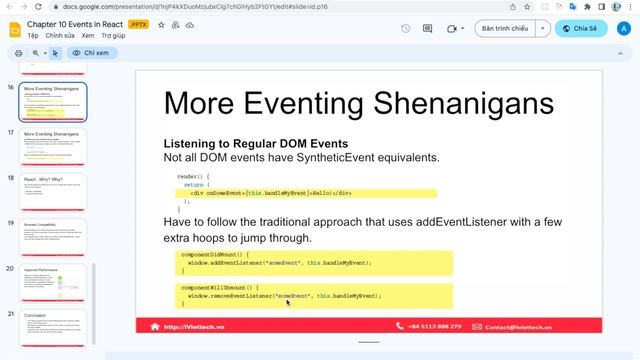Select slide 18 React Why thumbnail
This screenshot has height=360, width=640.
tap(53, 193)
